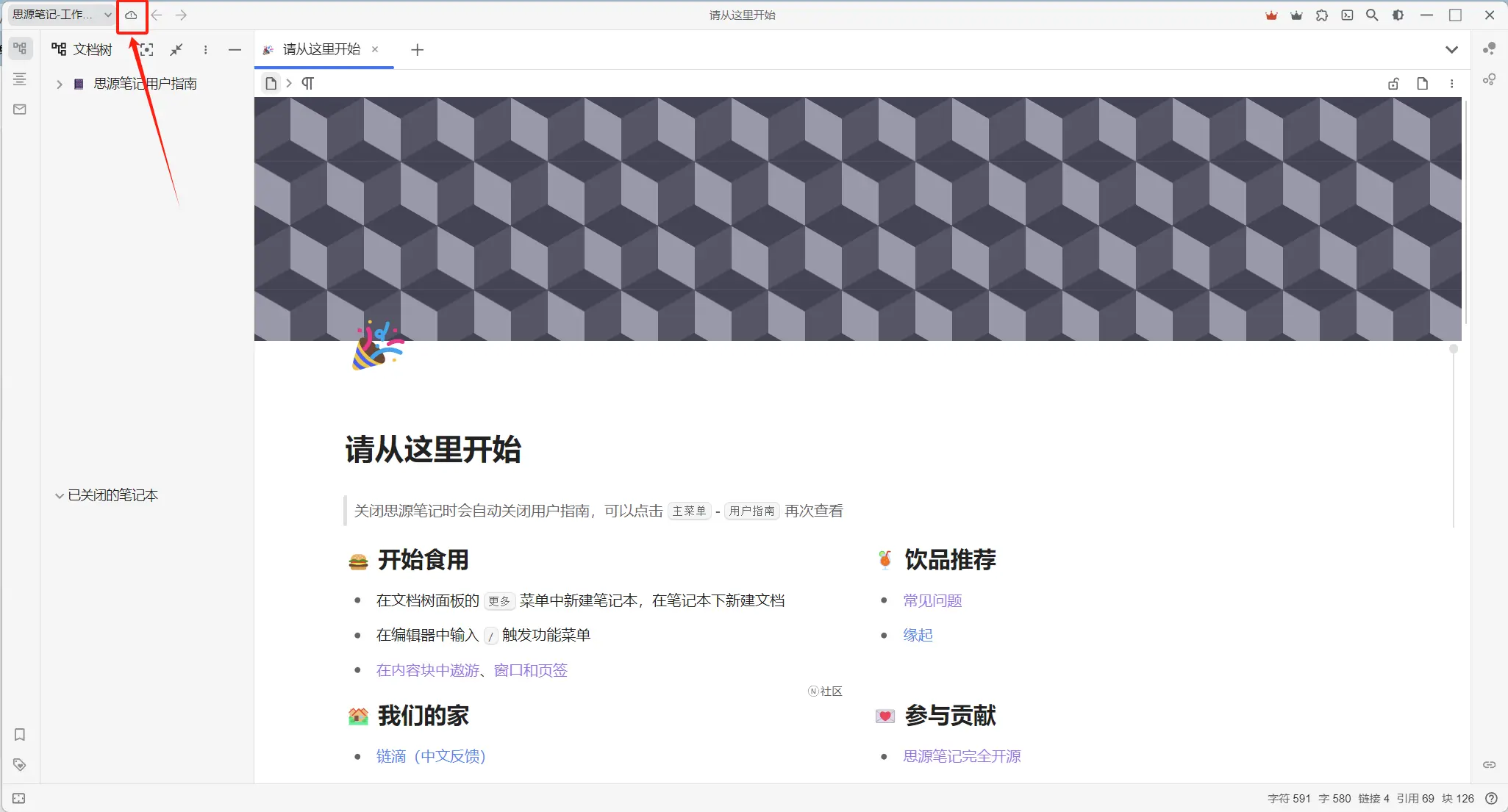Toggle the appearance mode icon
Screen dimensions: 1508x812
coord(1398,15)
